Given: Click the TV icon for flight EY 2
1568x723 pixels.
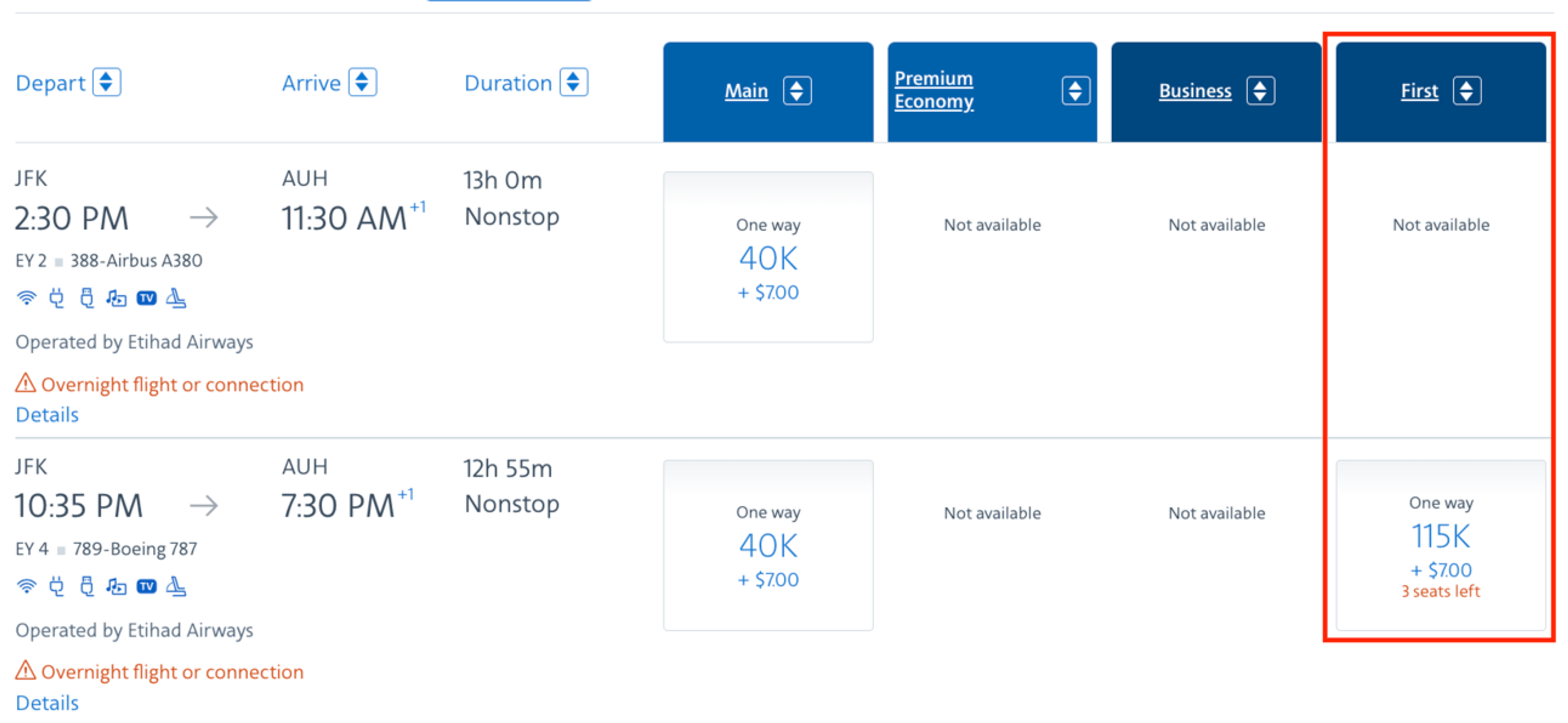Looking at the screenshot, I should tap(146, 298).
